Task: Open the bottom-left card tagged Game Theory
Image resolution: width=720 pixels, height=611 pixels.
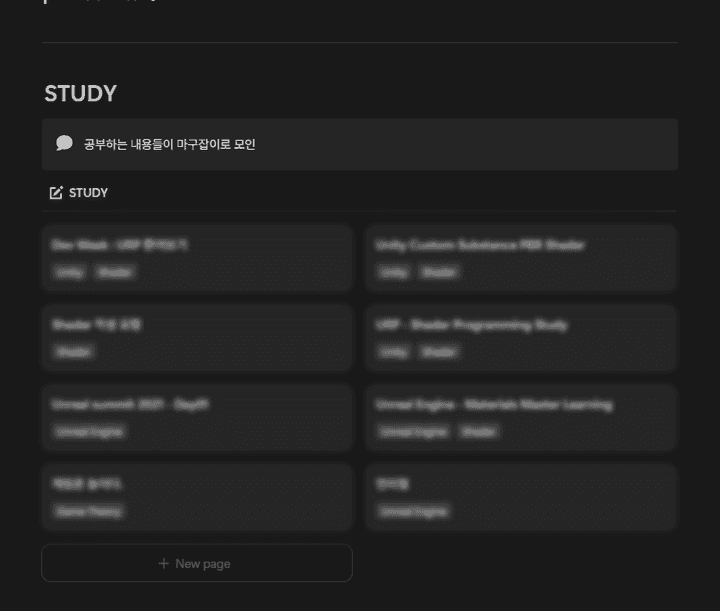Action: [x=197, y=497]
